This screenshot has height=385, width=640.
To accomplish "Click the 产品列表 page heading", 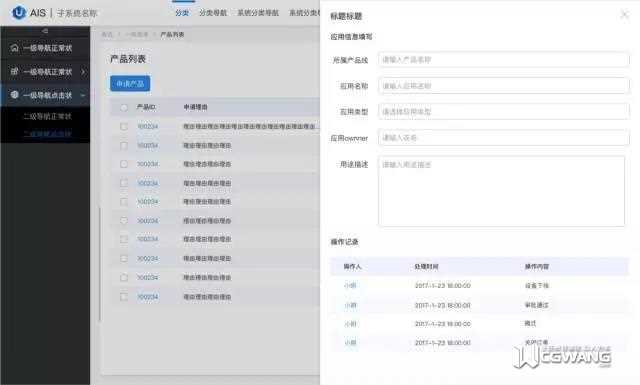I will [128, 59].
